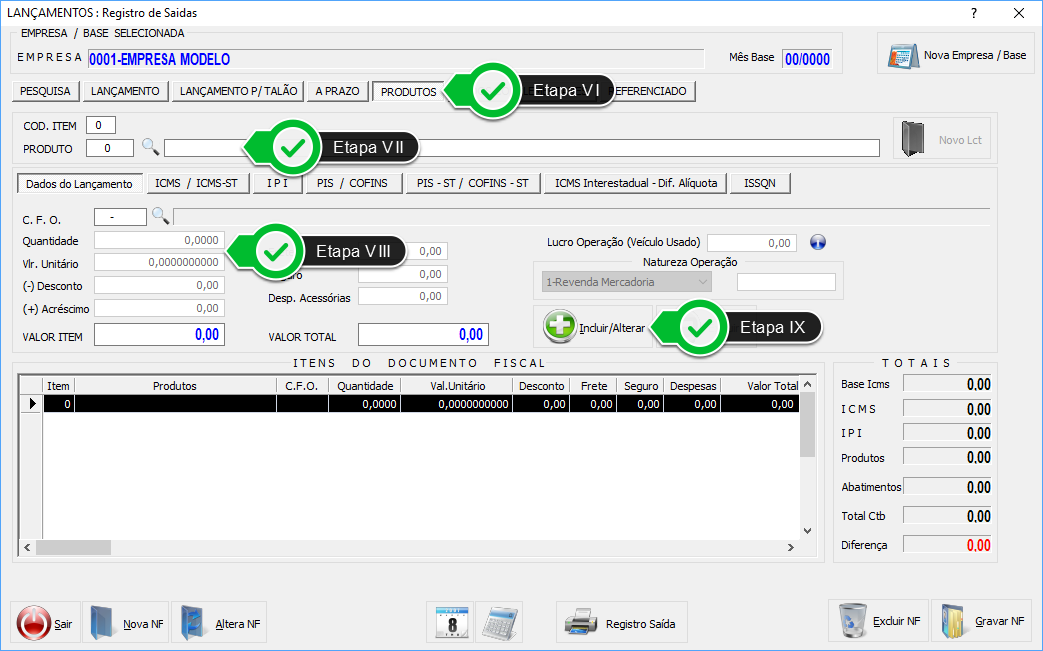Click the Excluir NF trash bin icon
The image size is (1043, 651).
(x=854, y=621)
